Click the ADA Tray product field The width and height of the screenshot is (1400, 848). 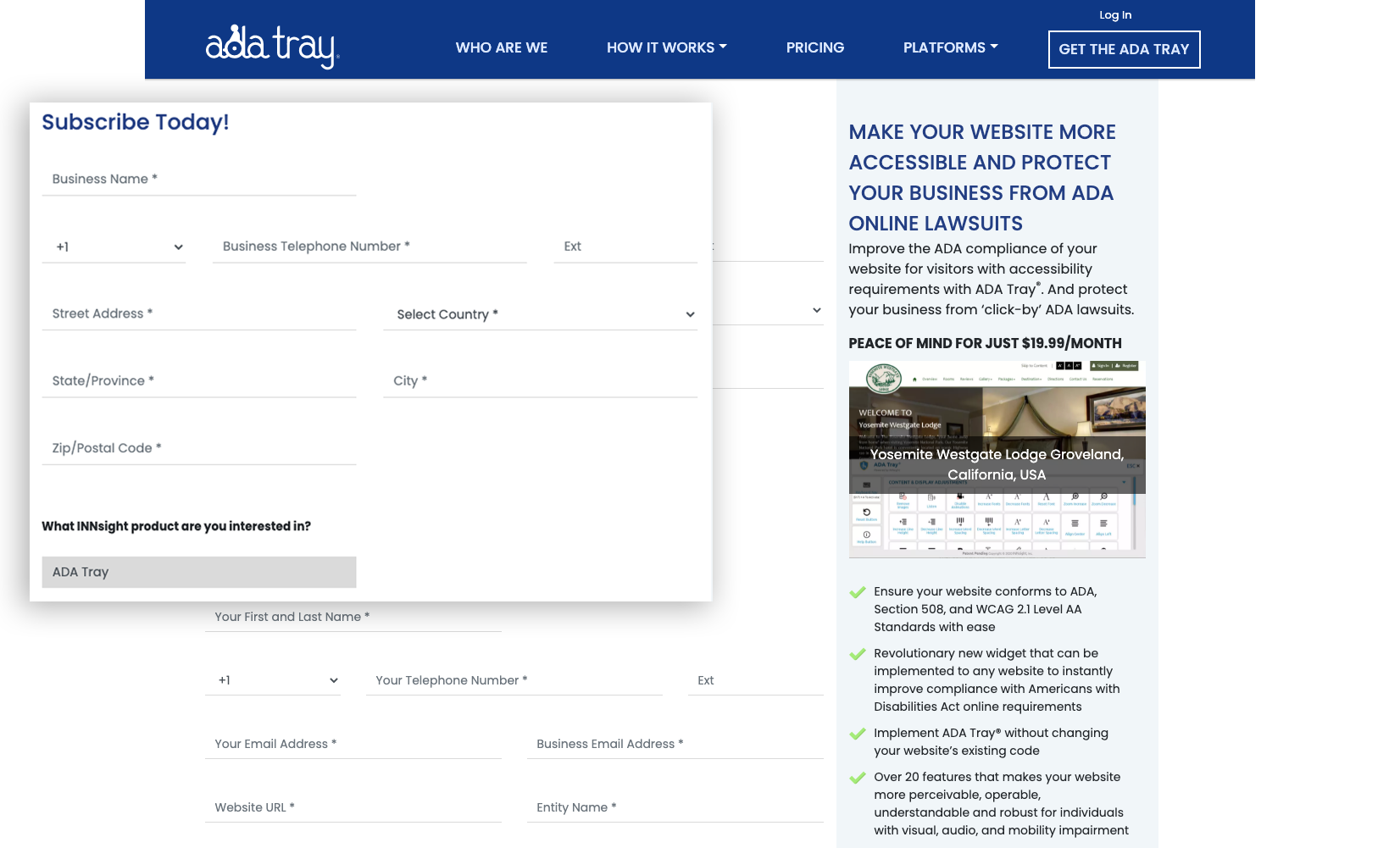[x=199, y=572]
